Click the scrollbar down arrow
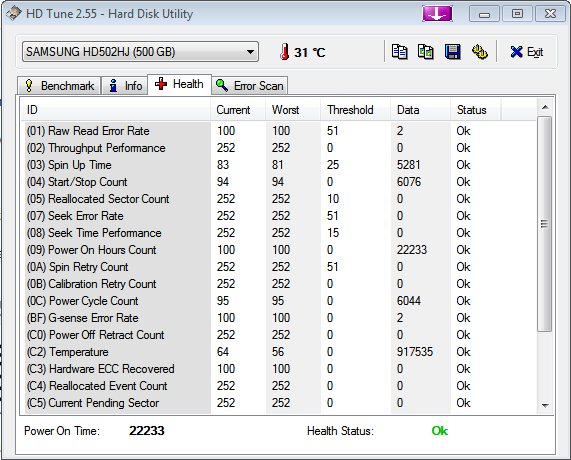The width and height of the screenshot is (571, 460). click(x=545, y=406)
